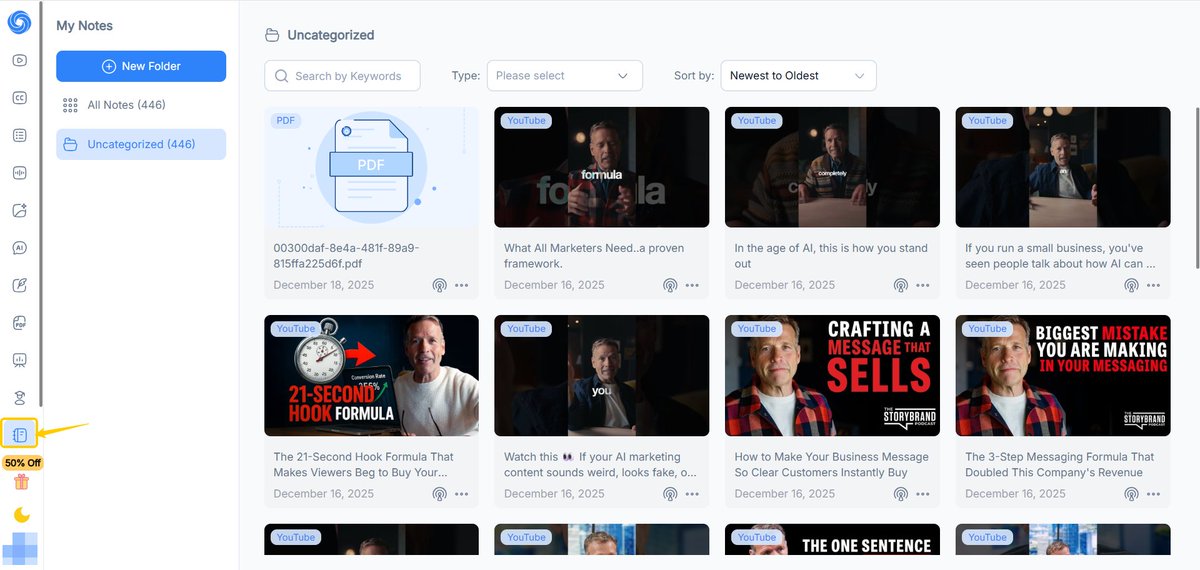Open more options on the PDF note card
The height and width of the screenshot is (570, 1200).
tap(461, 285)
